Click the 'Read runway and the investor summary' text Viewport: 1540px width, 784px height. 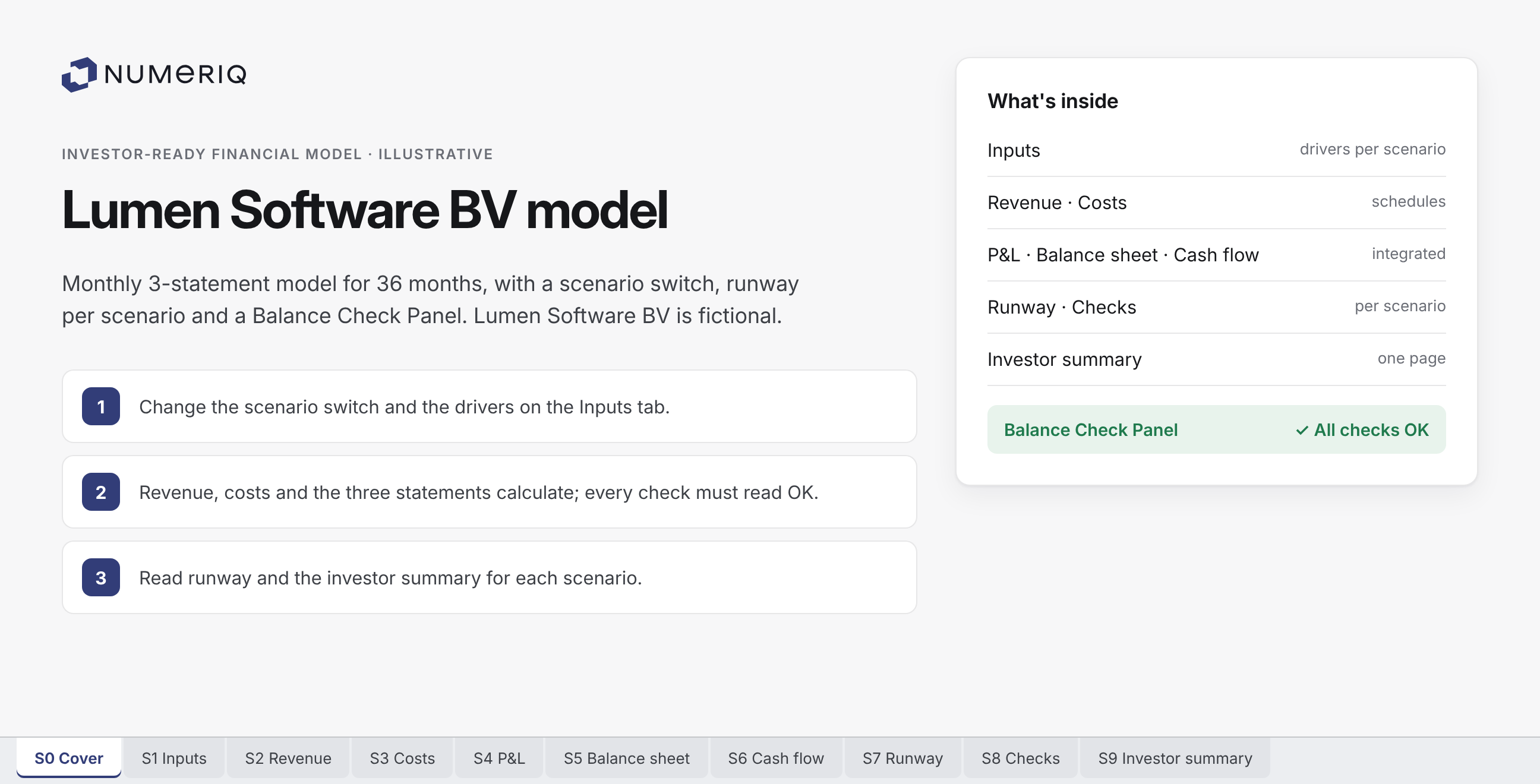click(x=390, y=578)
